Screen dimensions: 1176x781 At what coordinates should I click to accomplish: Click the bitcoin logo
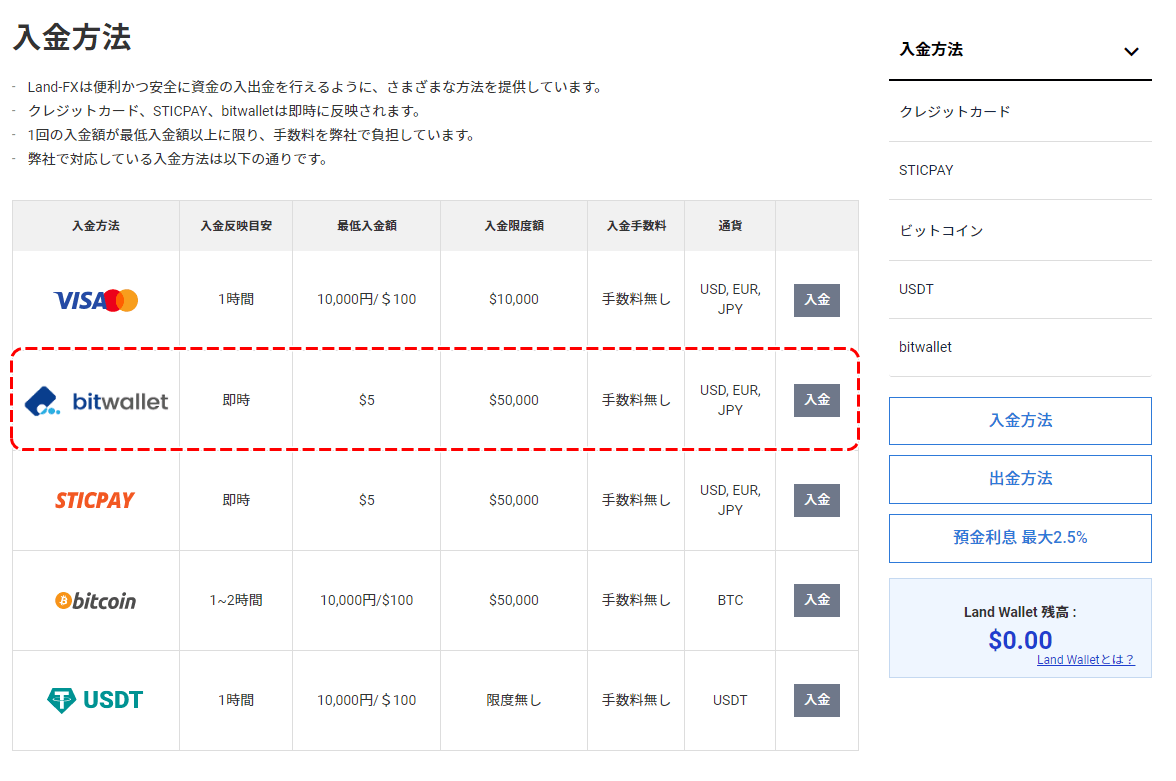[95, 600]
